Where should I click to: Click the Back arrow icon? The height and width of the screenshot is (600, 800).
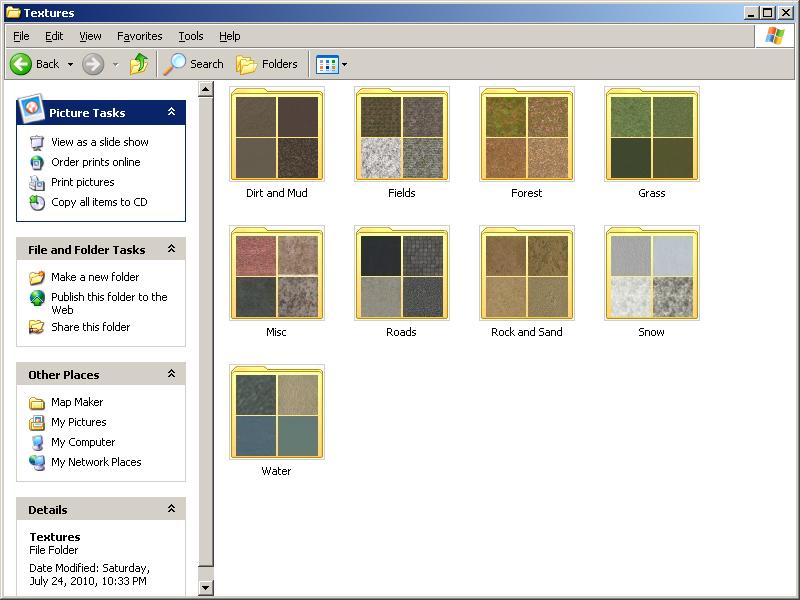[21, 64]
